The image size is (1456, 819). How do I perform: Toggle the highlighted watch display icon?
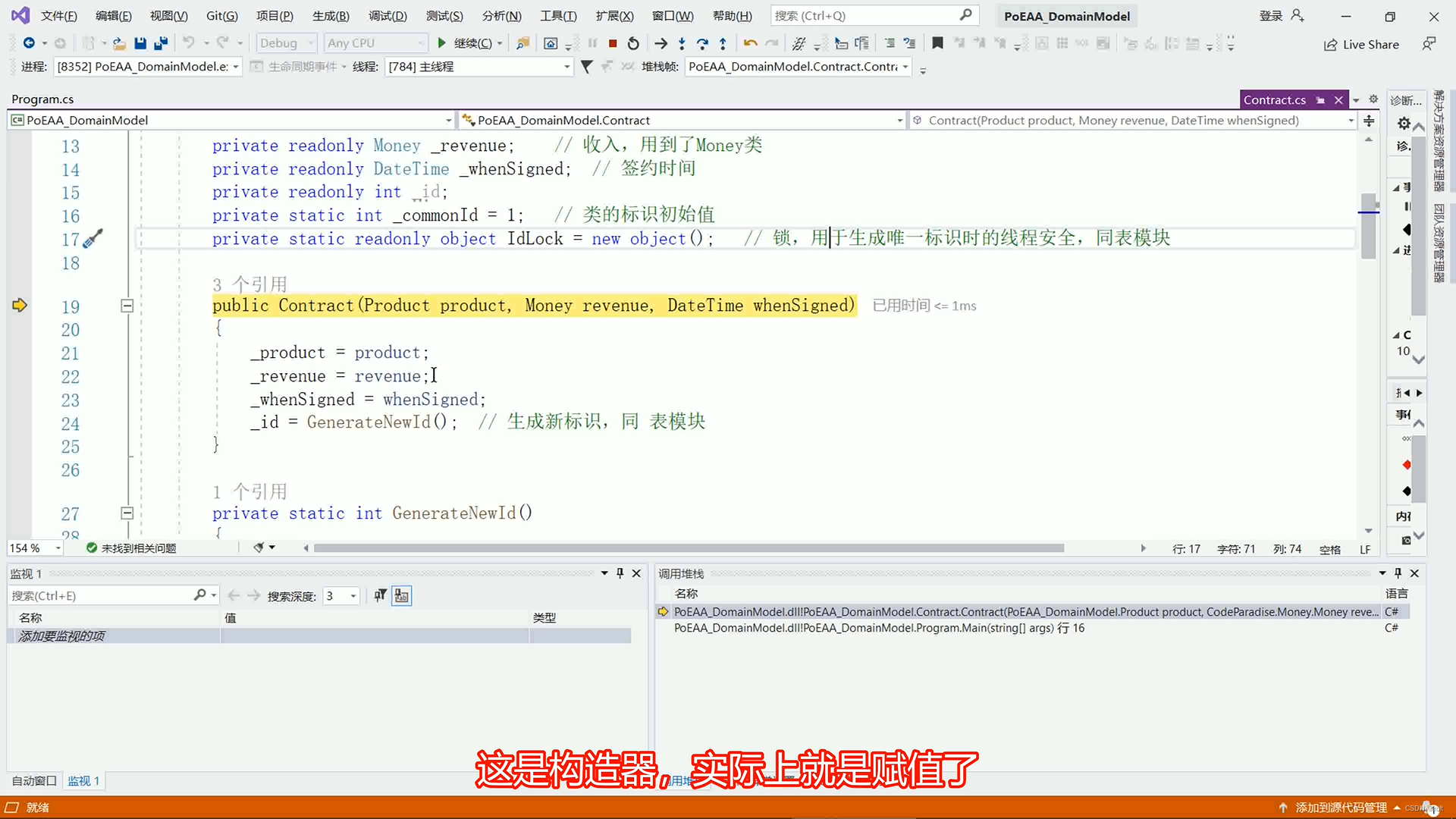point(401,596)
